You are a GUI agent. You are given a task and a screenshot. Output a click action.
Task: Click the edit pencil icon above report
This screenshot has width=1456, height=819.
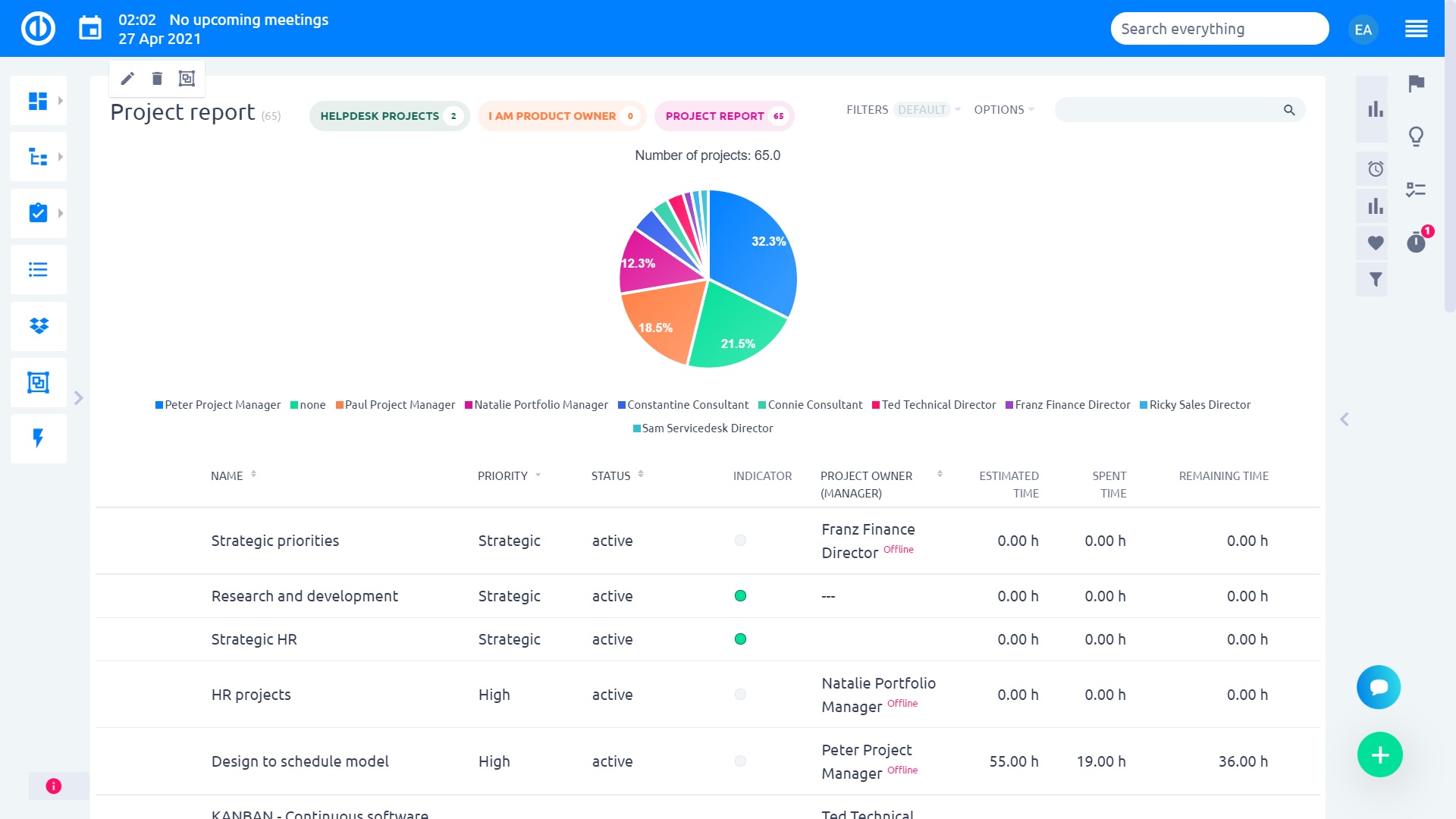tap(127, 77)
